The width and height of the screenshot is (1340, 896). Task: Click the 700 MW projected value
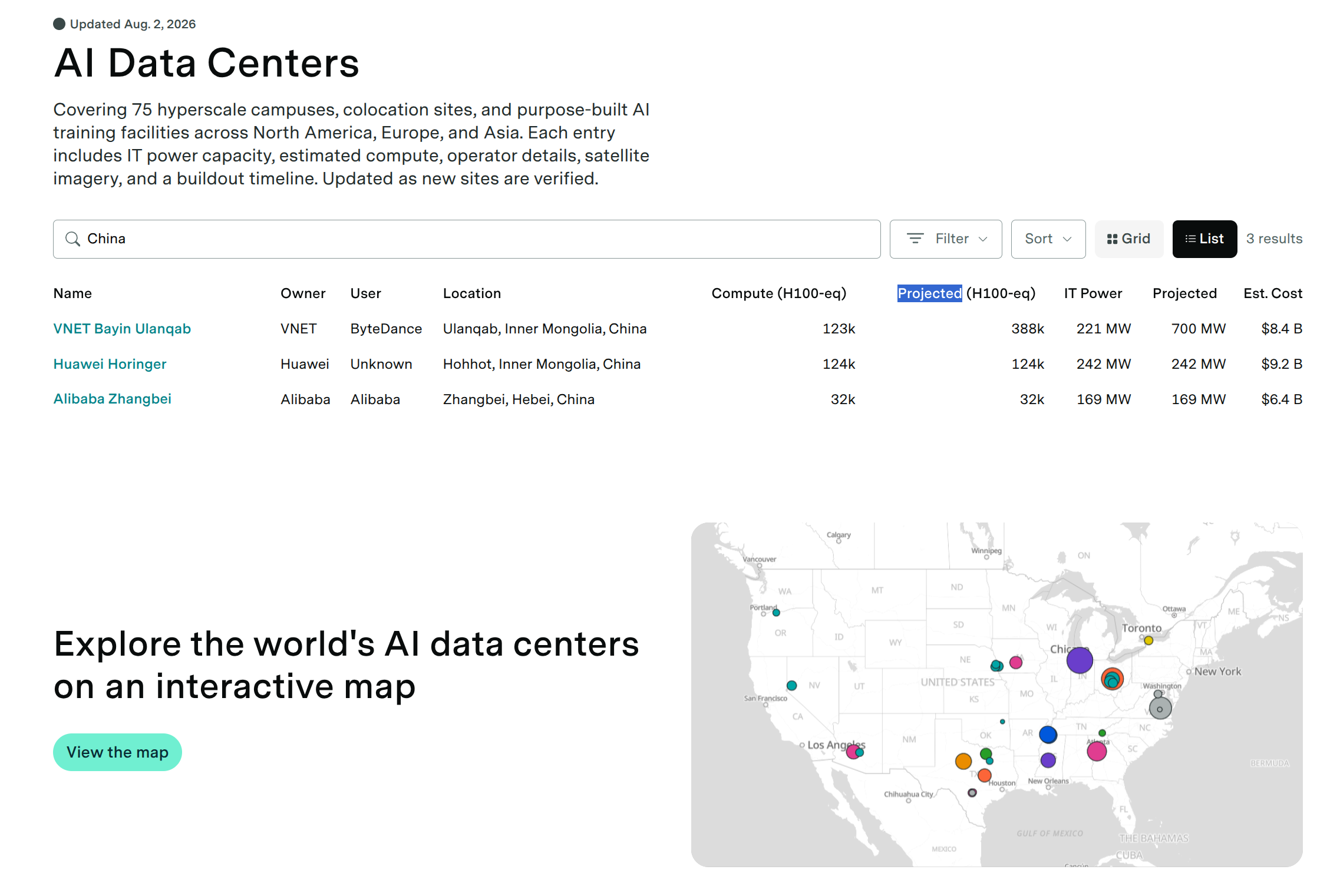tap(1199, 329)
